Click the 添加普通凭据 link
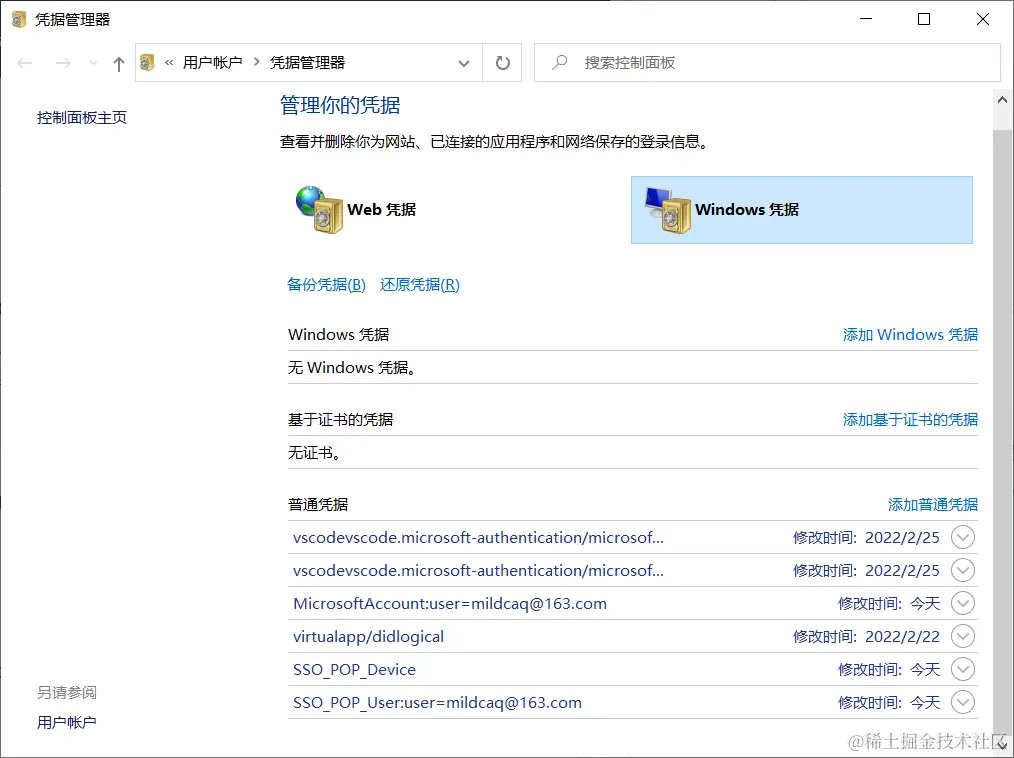Image resolution: width=1014 pixels, height=758 pixels. point(932,505)
